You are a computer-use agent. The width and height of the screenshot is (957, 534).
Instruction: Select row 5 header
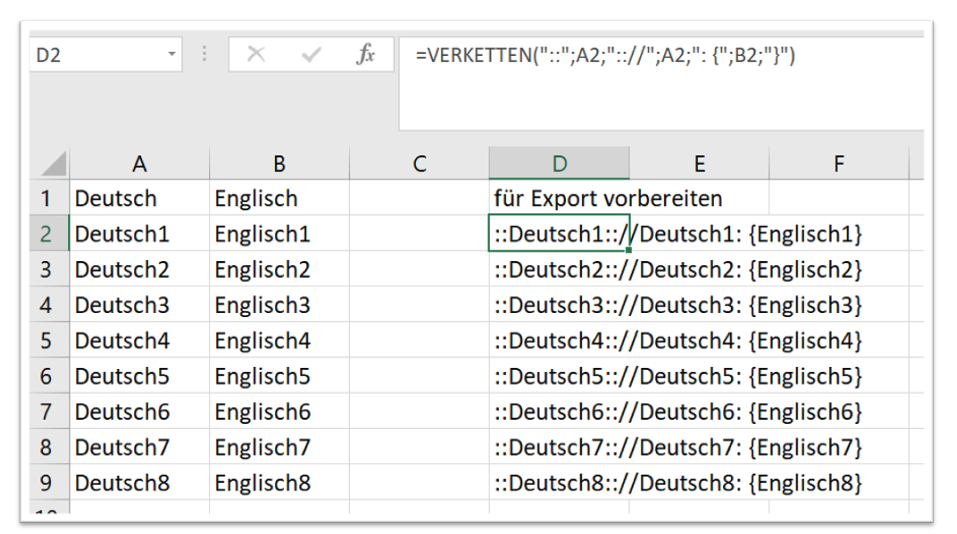[x=46, y=341]
